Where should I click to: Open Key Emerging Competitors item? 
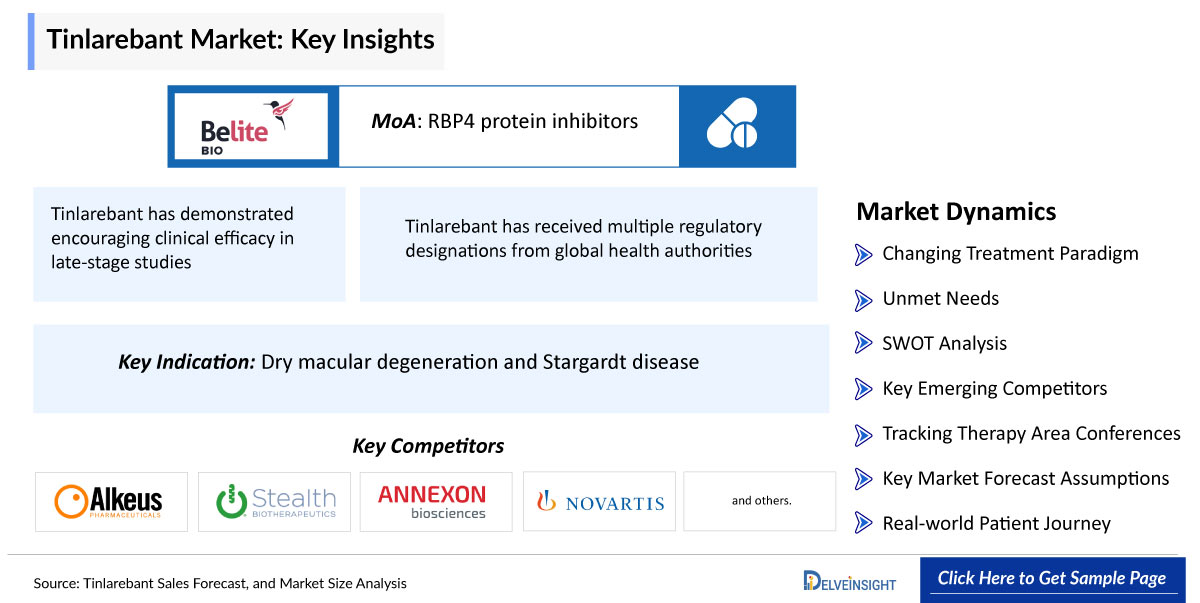994,388
